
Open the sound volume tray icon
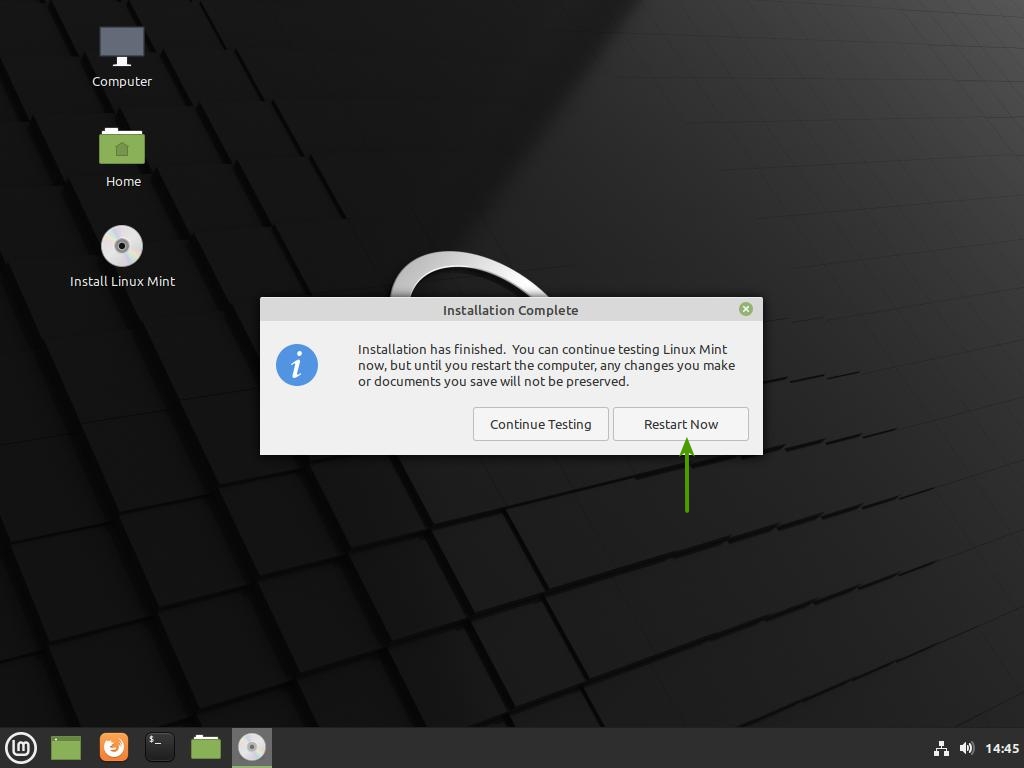tap(966, 748)
